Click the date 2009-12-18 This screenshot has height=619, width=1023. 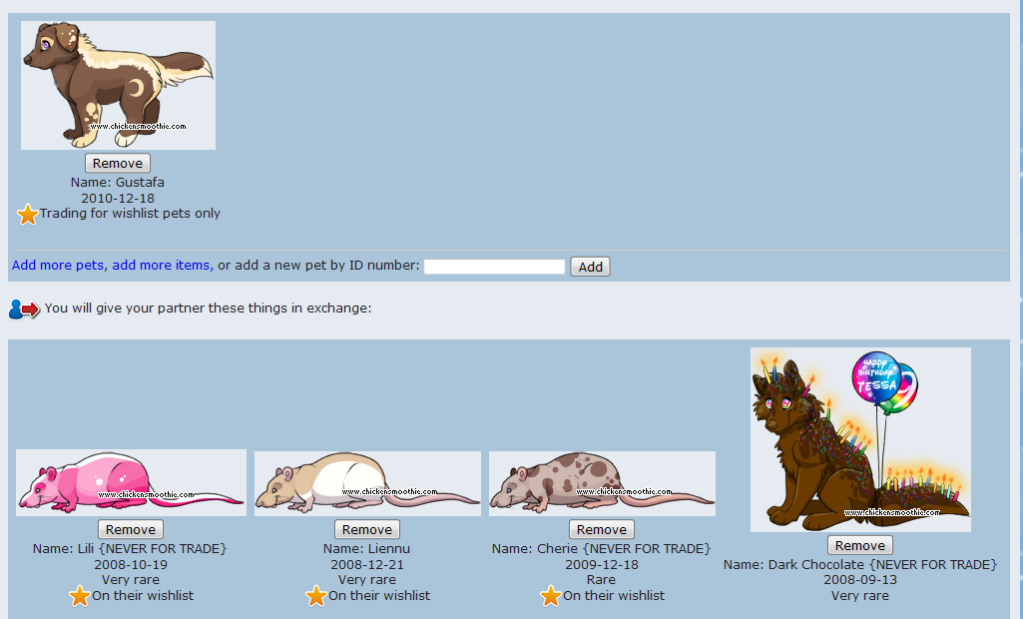pos(602,564)
